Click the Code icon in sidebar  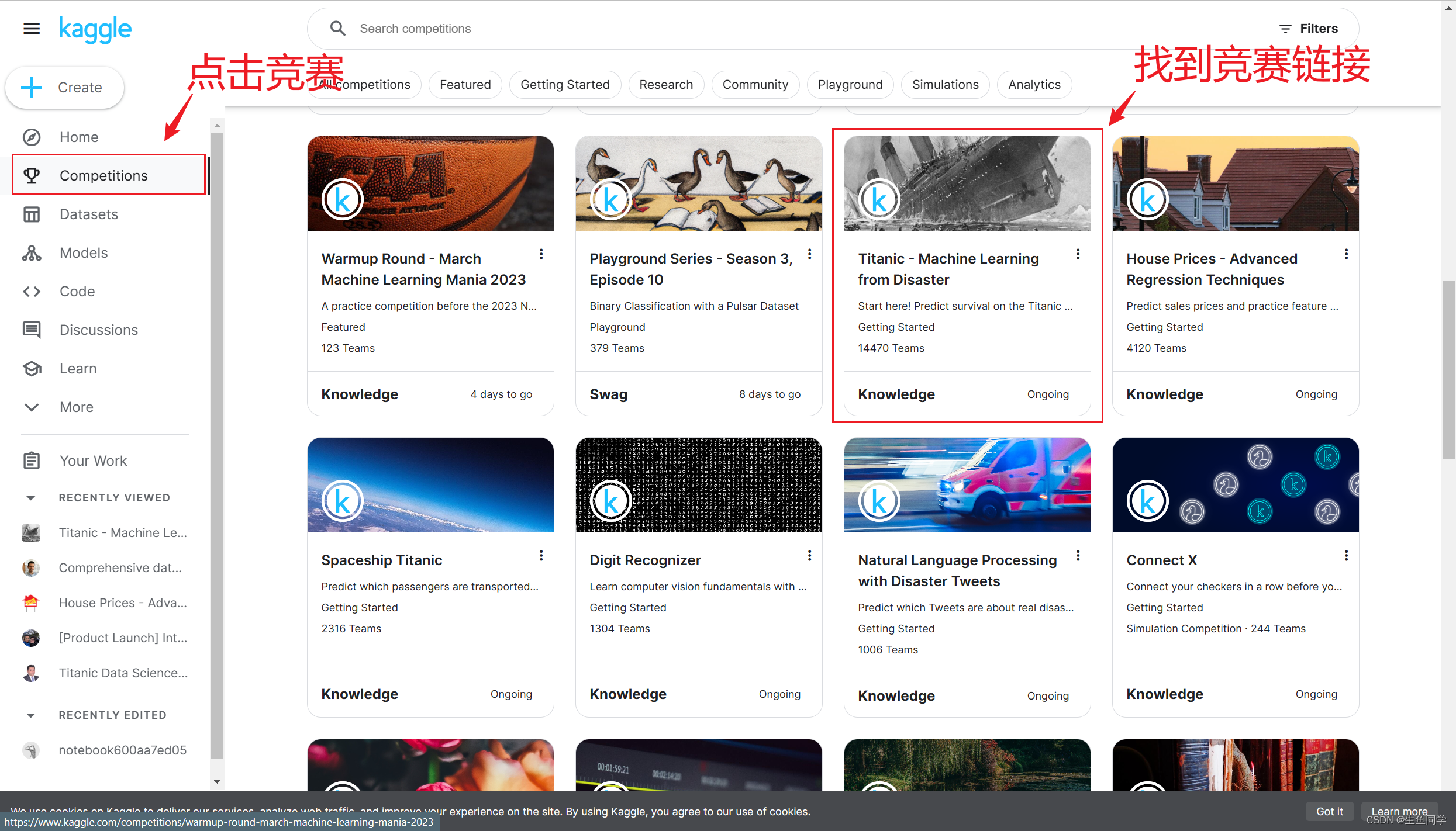tap(31, 291)
